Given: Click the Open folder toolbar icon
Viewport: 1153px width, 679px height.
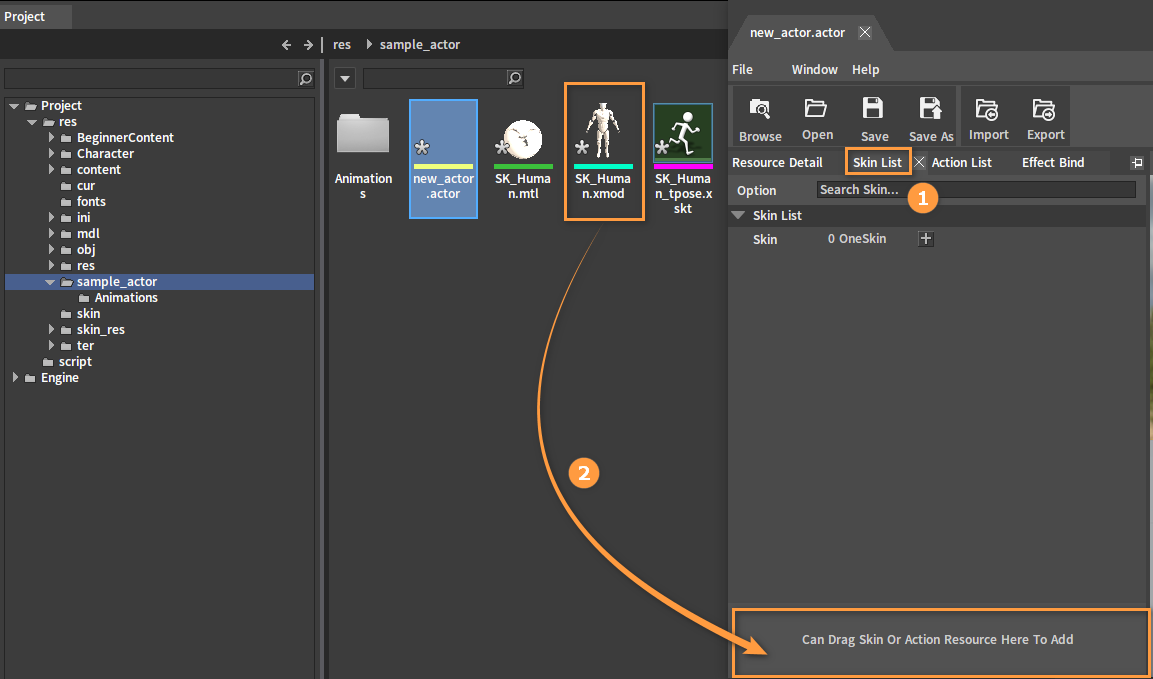Looking at the screenshot, I should click(x=815, y=107).
